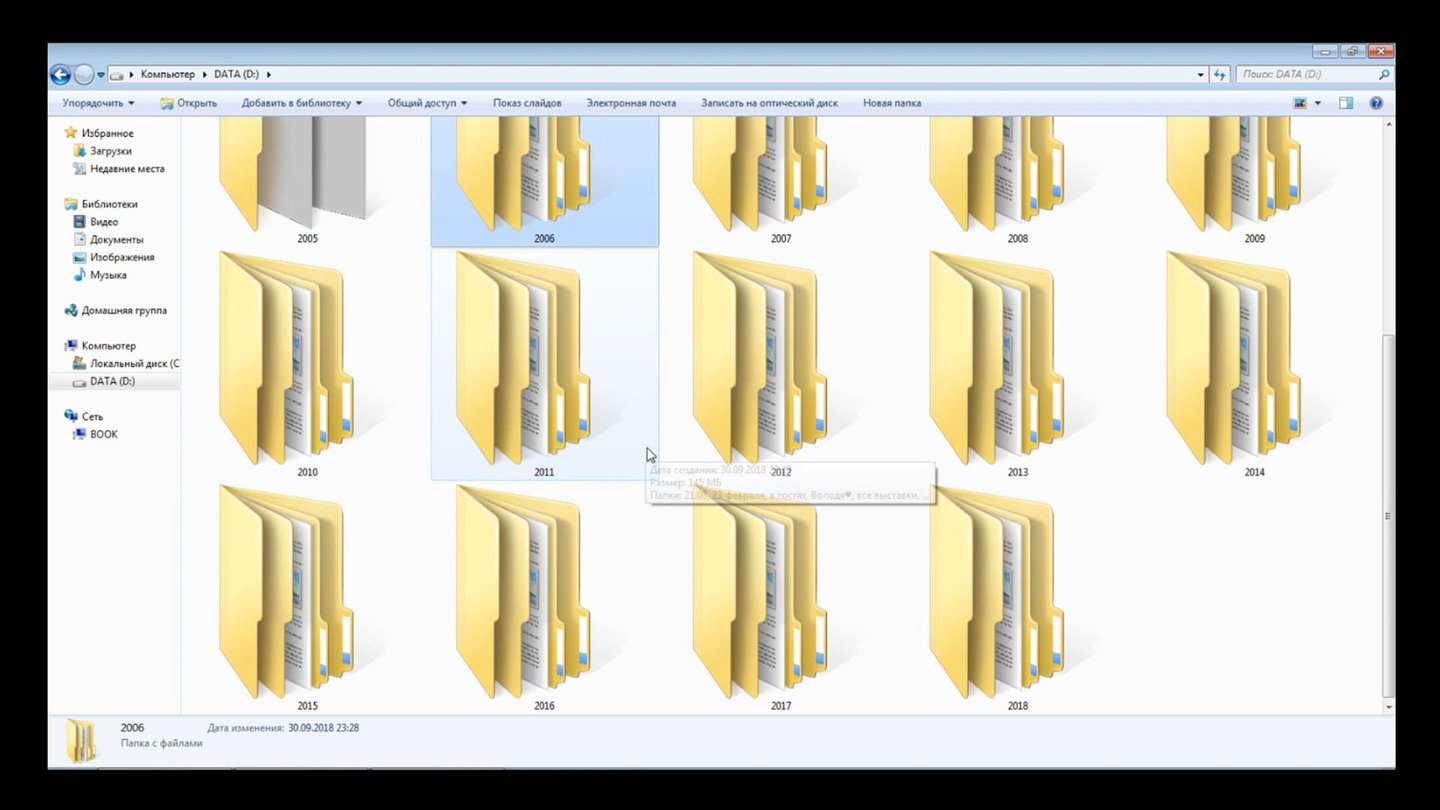Create a folder with Новая папка

tap(892, 103)
